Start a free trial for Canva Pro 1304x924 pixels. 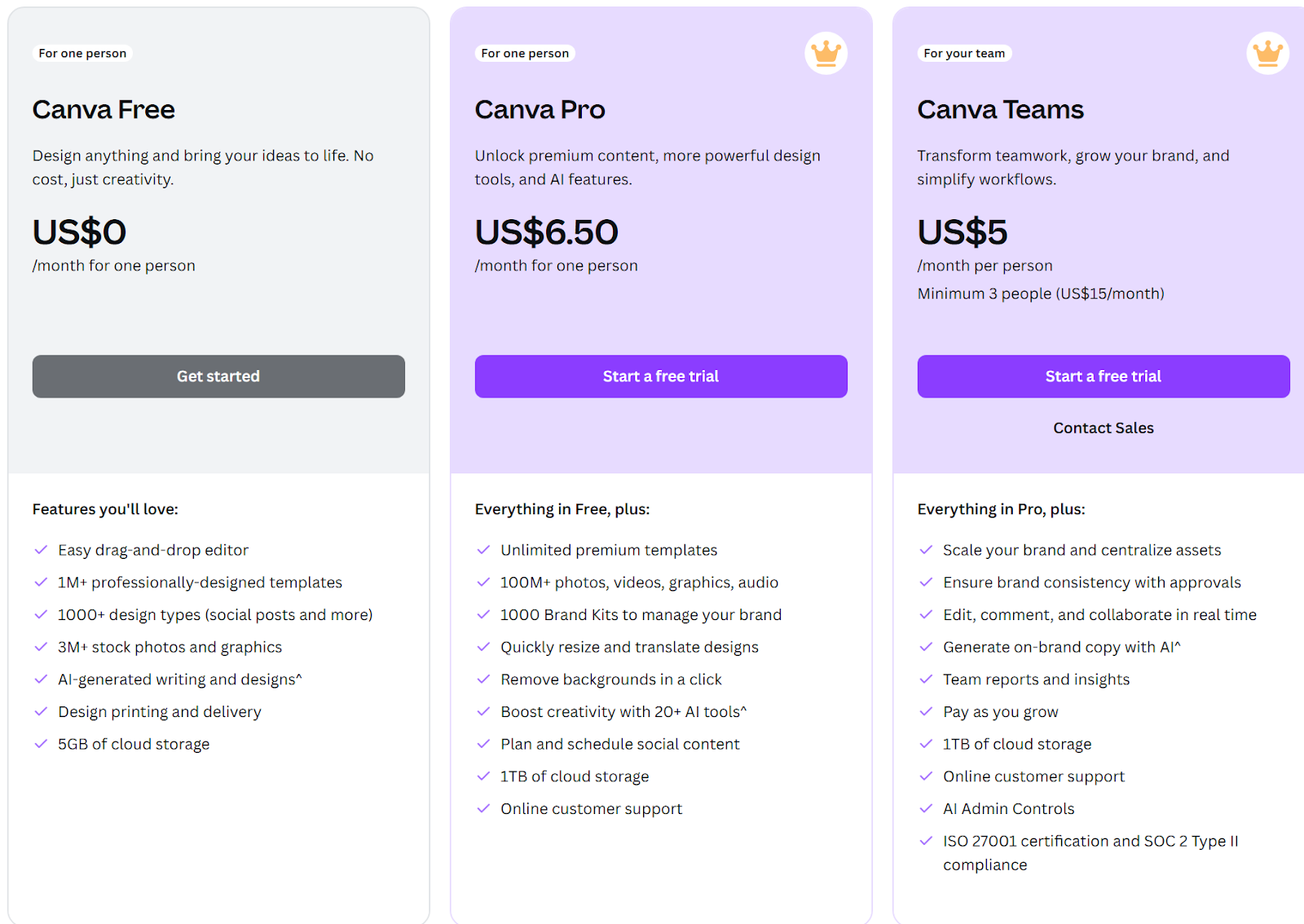pyautogui.click(x=661, y=376)
